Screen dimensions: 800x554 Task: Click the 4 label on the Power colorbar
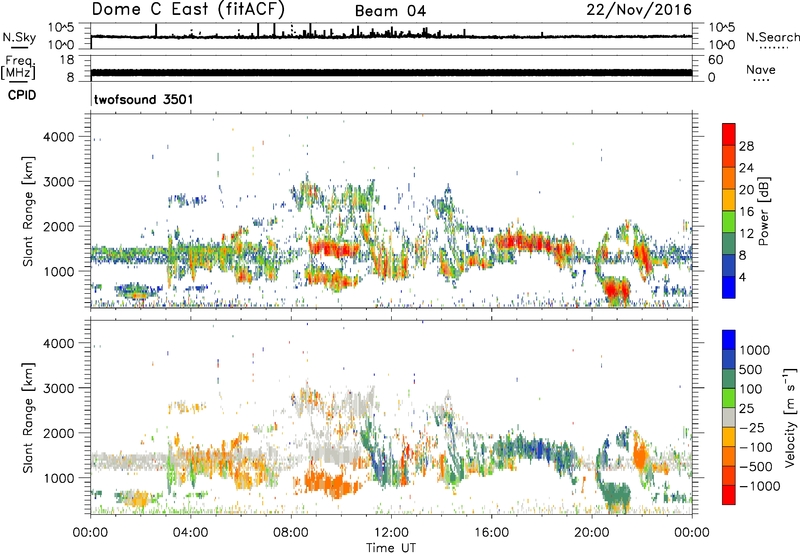click(x=742, y=277)
